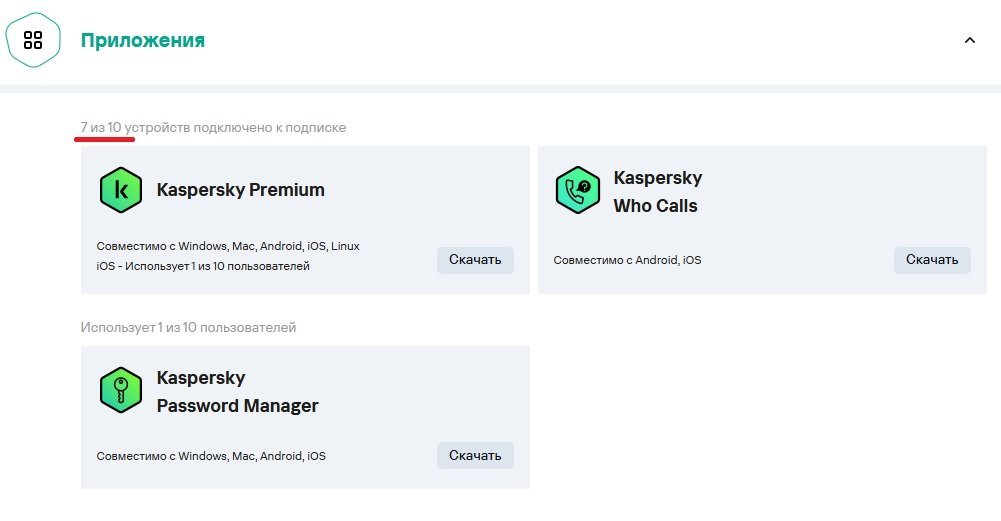Collapse the Приложения section with the chevron
The image size is (1001, 521).
tap(969, 40)
